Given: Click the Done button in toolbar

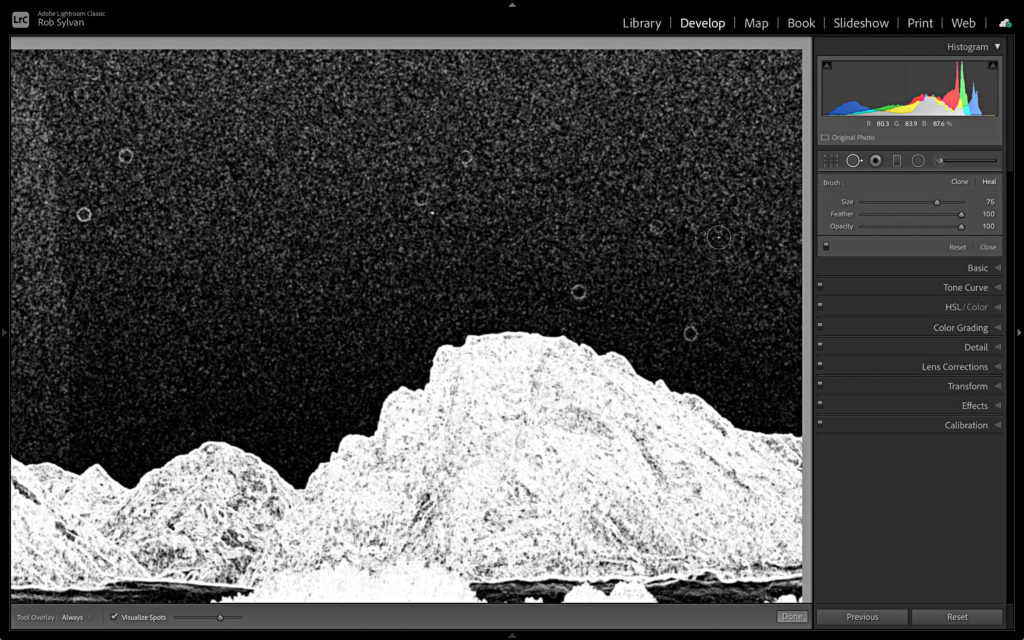Looking at the screenshot, I should tap(792, 617).
